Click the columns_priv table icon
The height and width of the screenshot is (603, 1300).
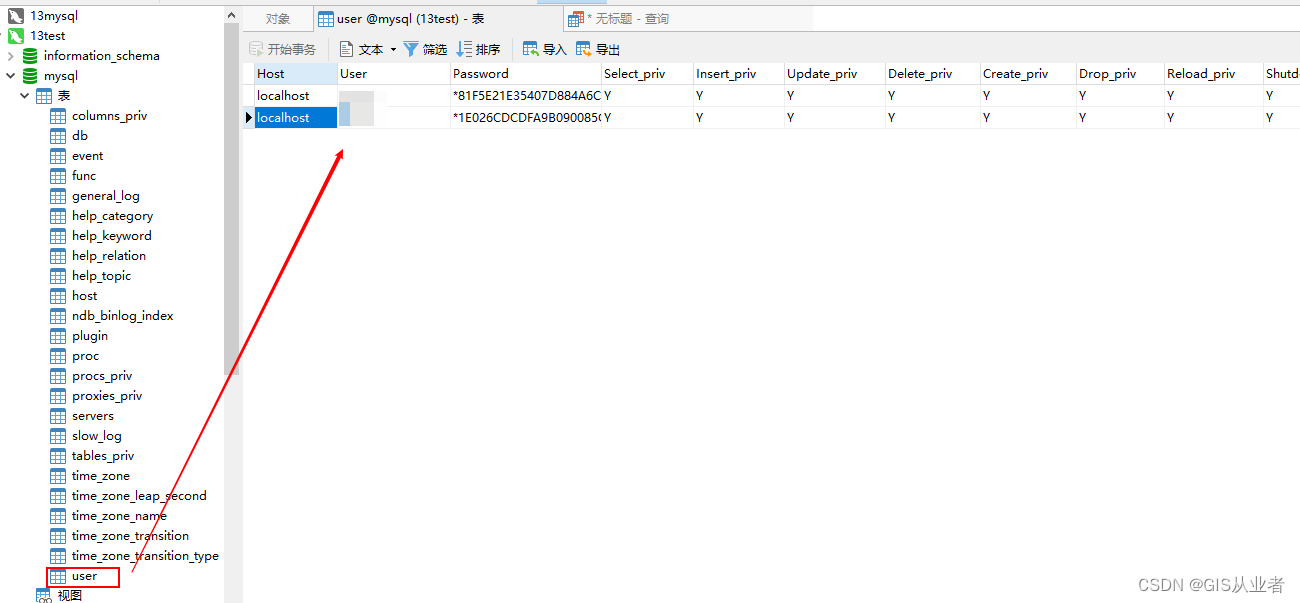pos(58,116)
